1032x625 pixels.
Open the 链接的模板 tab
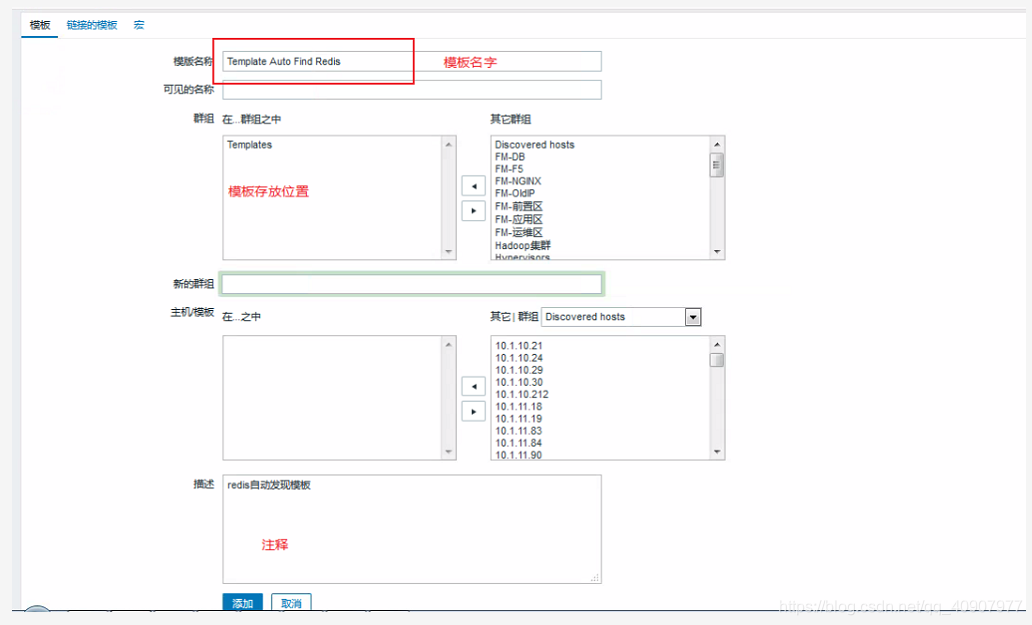92,25
